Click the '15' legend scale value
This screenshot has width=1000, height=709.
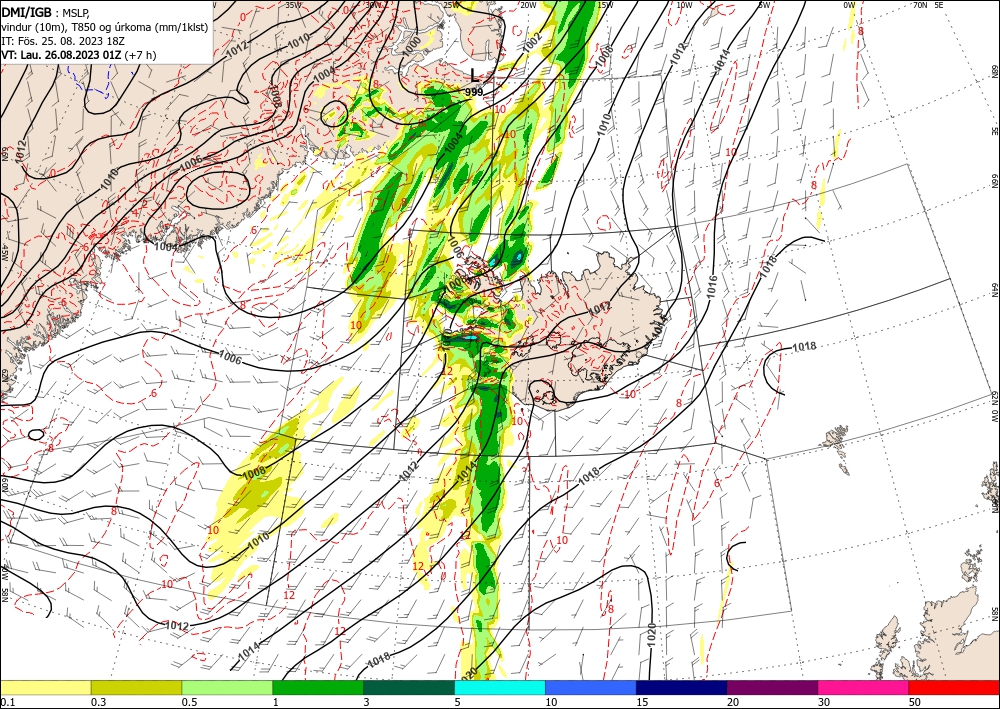[642, 702]
